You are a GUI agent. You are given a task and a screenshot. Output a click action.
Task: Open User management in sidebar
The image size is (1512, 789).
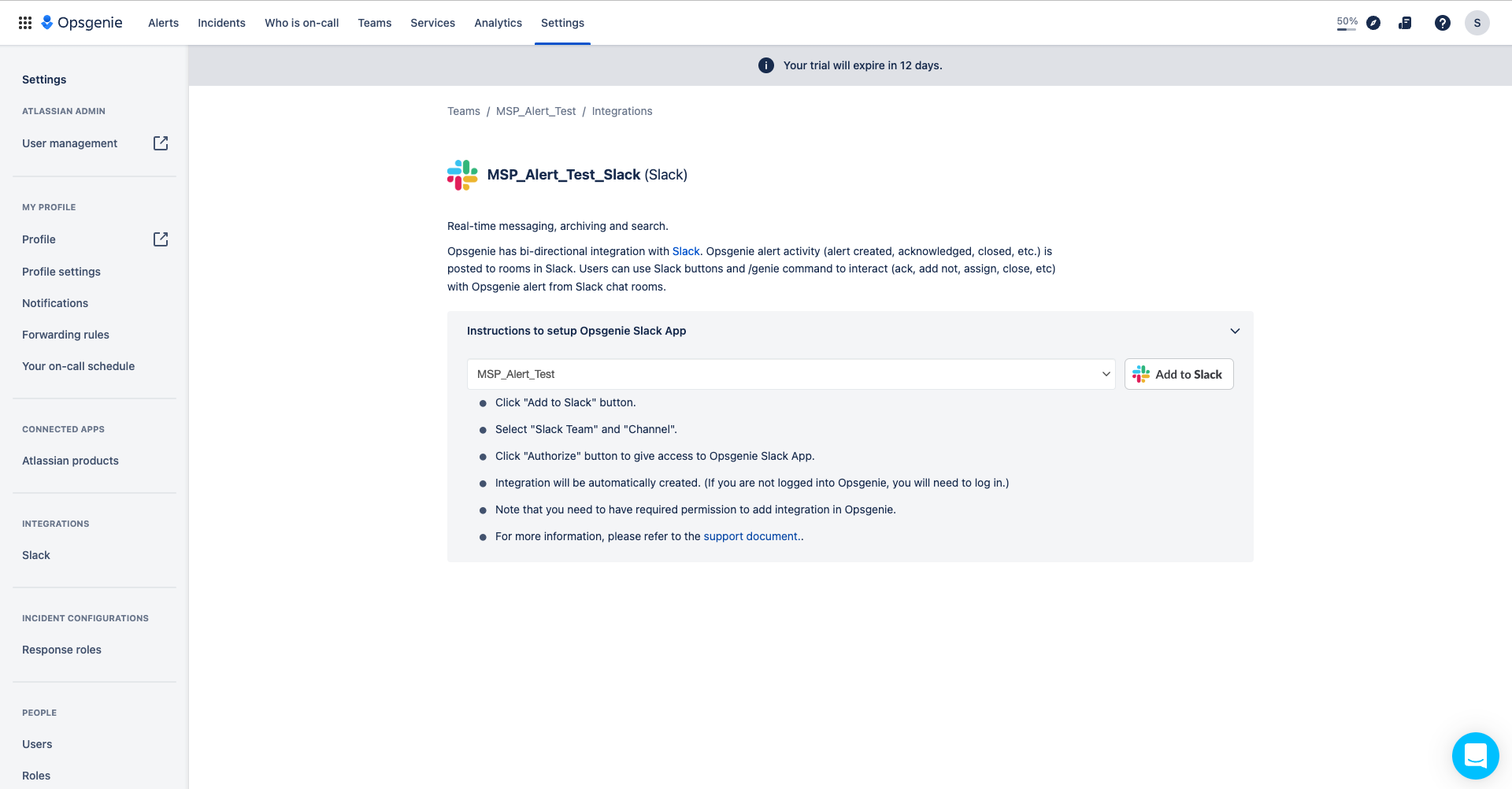coord(69,143)
